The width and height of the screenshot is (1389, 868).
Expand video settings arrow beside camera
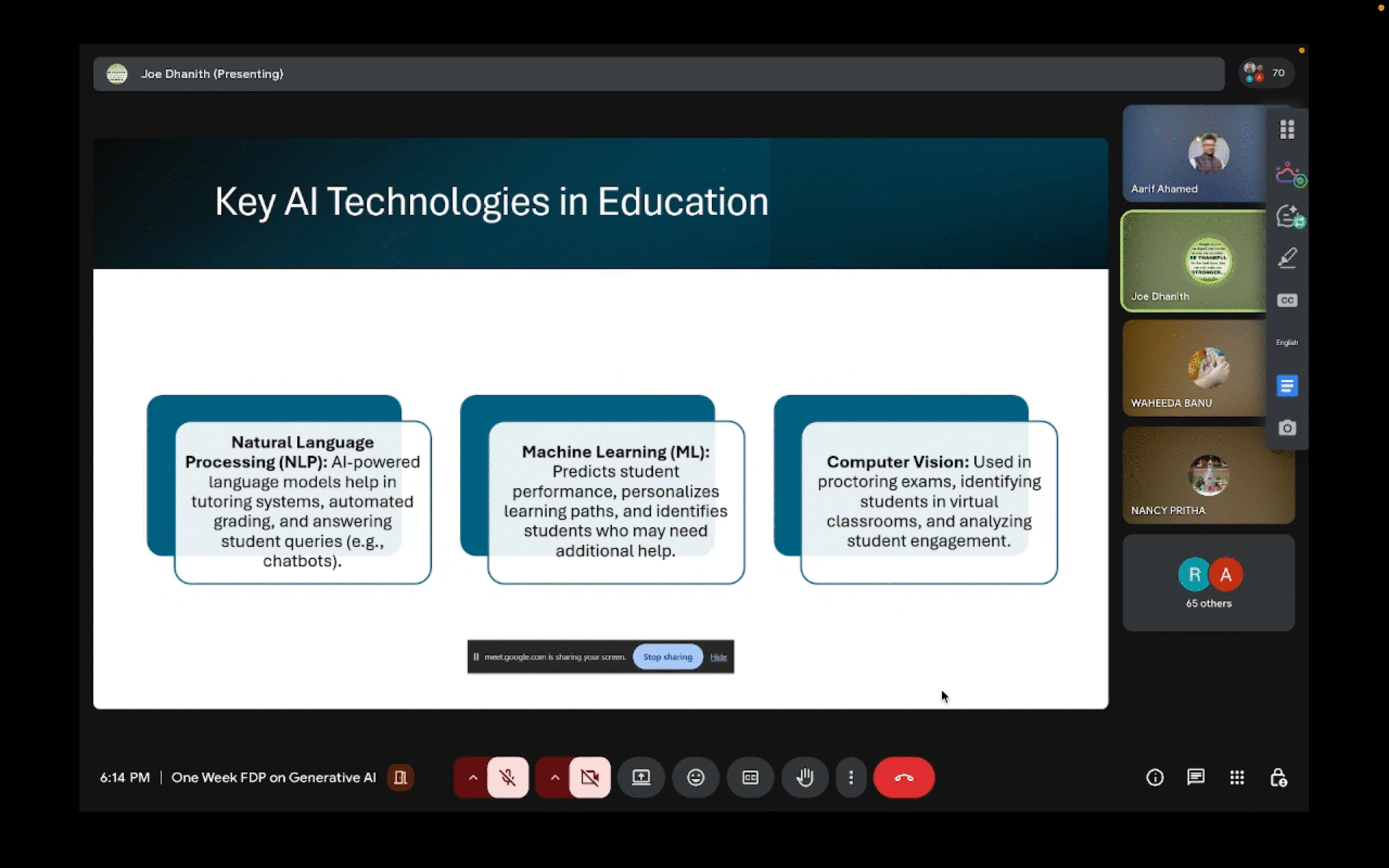[x=555, y=777]
